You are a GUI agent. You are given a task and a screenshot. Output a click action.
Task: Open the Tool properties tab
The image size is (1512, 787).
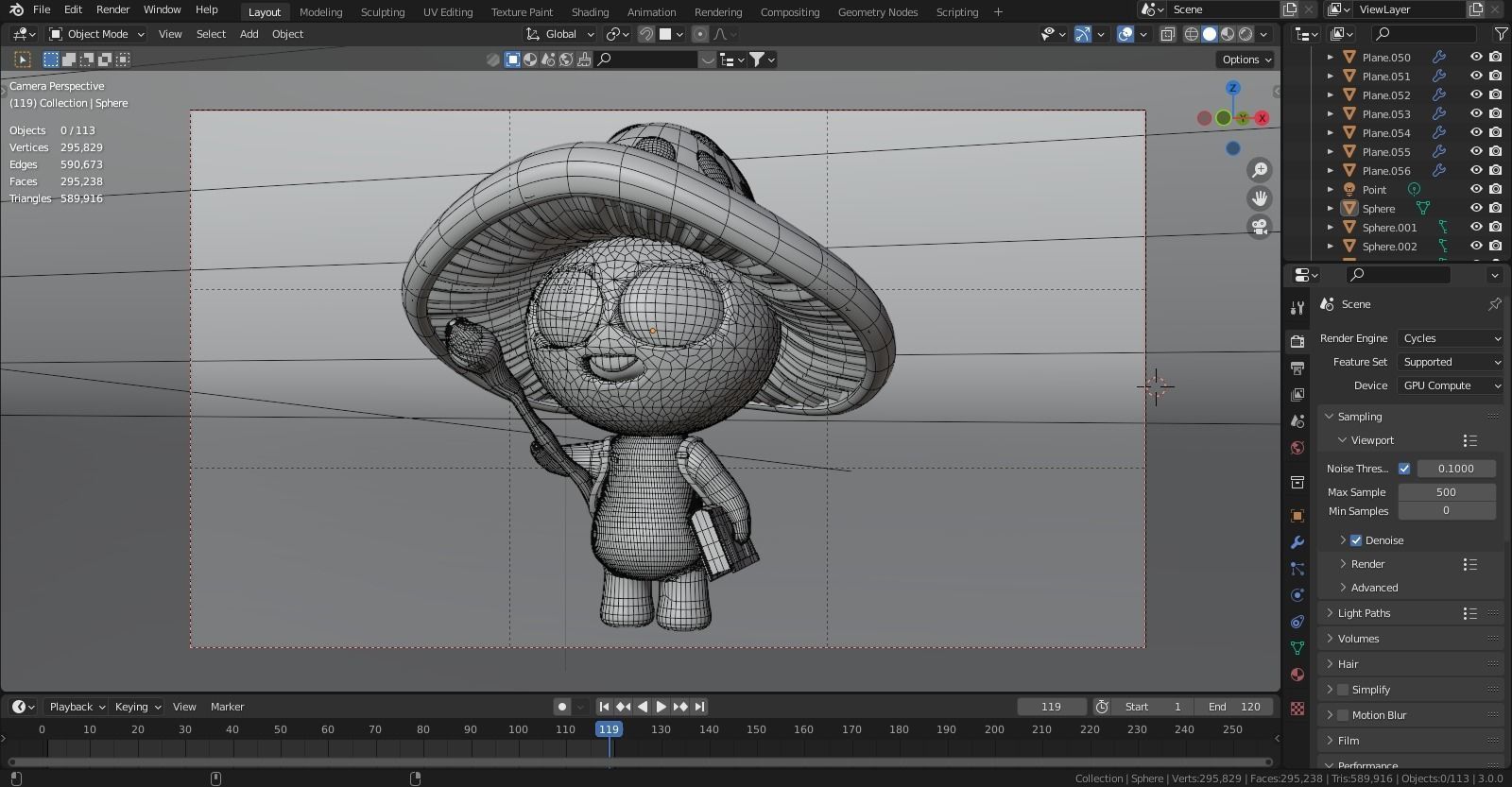1297,309
